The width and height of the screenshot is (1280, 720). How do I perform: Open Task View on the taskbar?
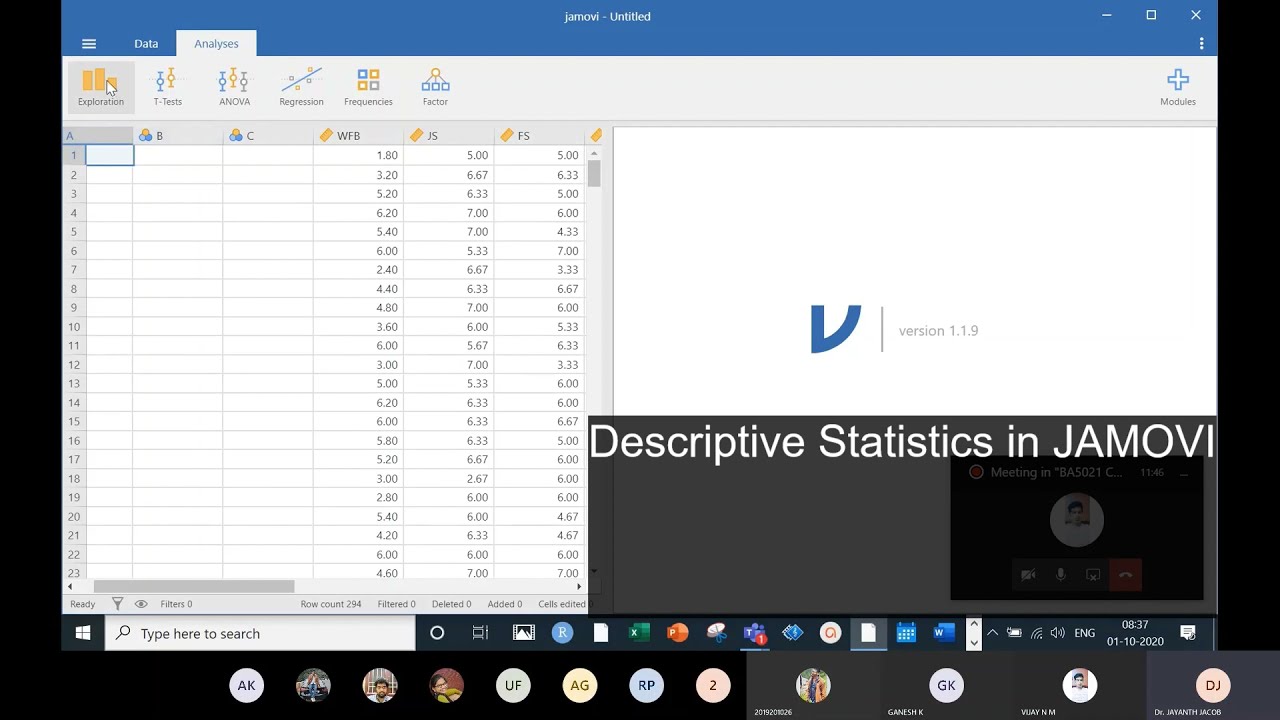pos(480,633)
